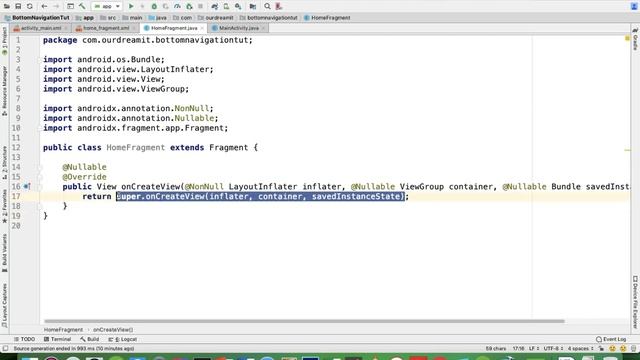Click the Sync/Reload from disk icon
The image size is (640, 360).
click(30, 7)
